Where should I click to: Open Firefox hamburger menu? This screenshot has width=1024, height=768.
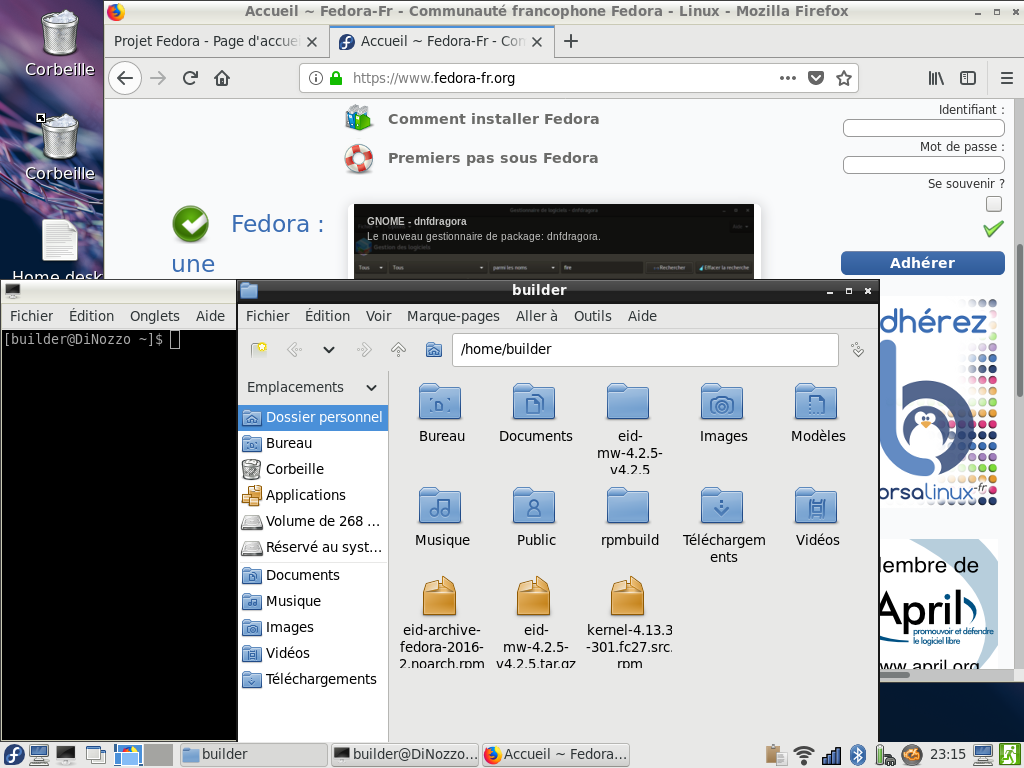point(1006,78)
